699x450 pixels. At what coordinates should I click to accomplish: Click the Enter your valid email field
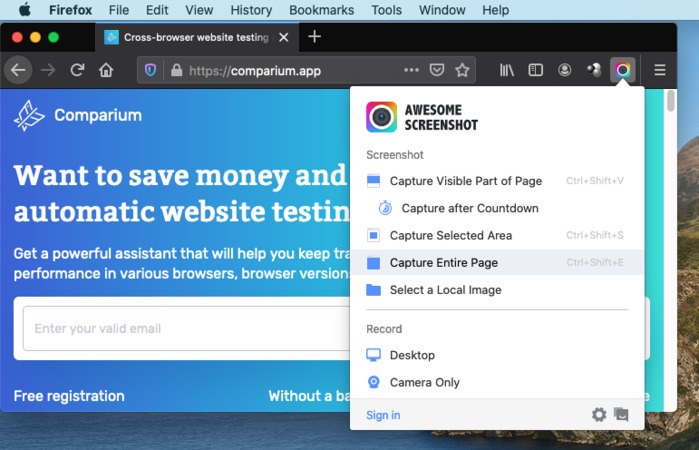186,328
